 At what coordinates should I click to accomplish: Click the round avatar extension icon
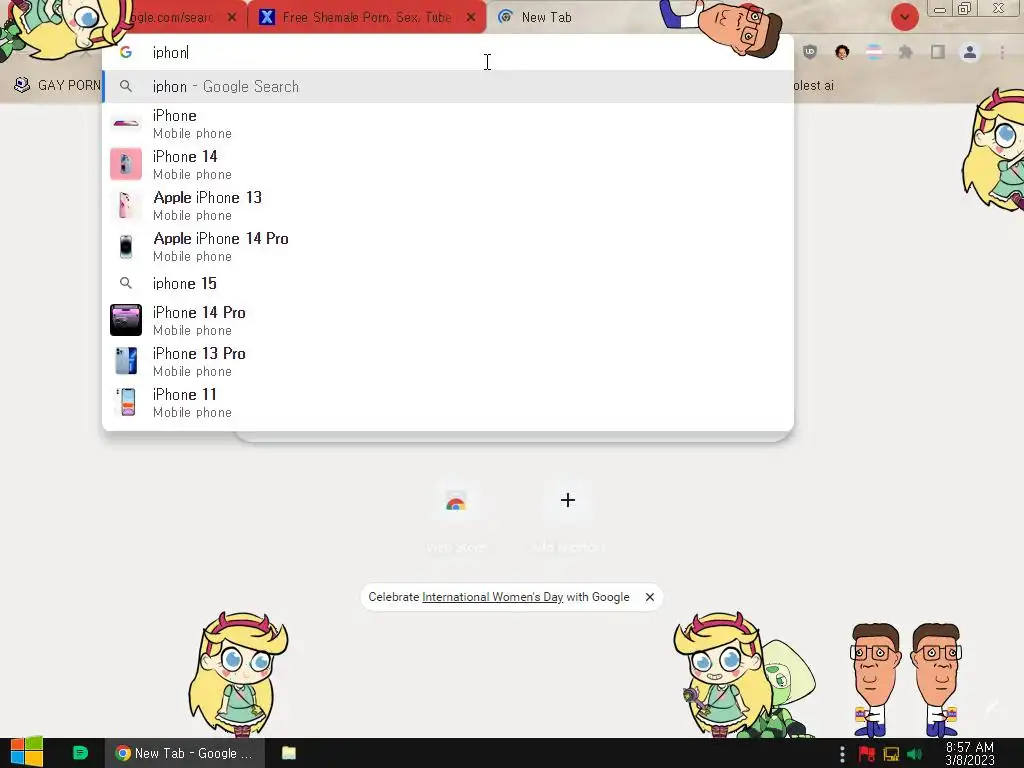tap(842, 52)
